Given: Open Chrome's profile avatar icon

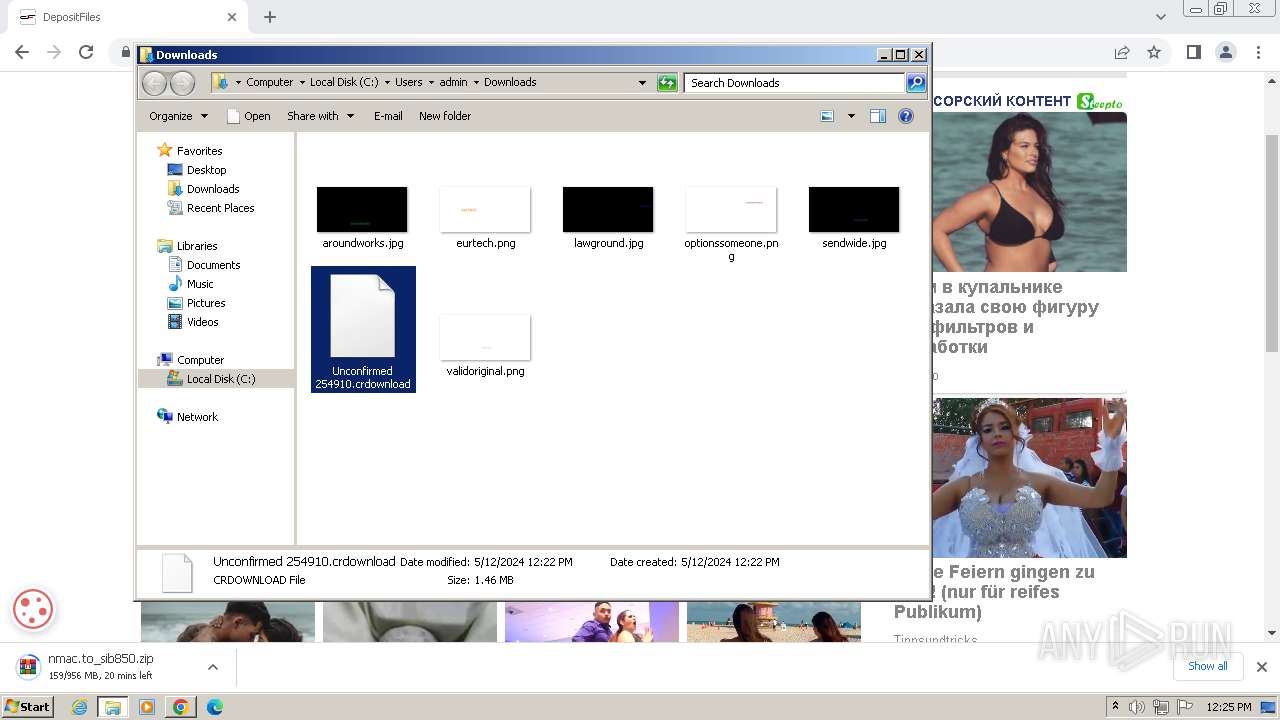Looking at the screenshot, I should 1225,52.
